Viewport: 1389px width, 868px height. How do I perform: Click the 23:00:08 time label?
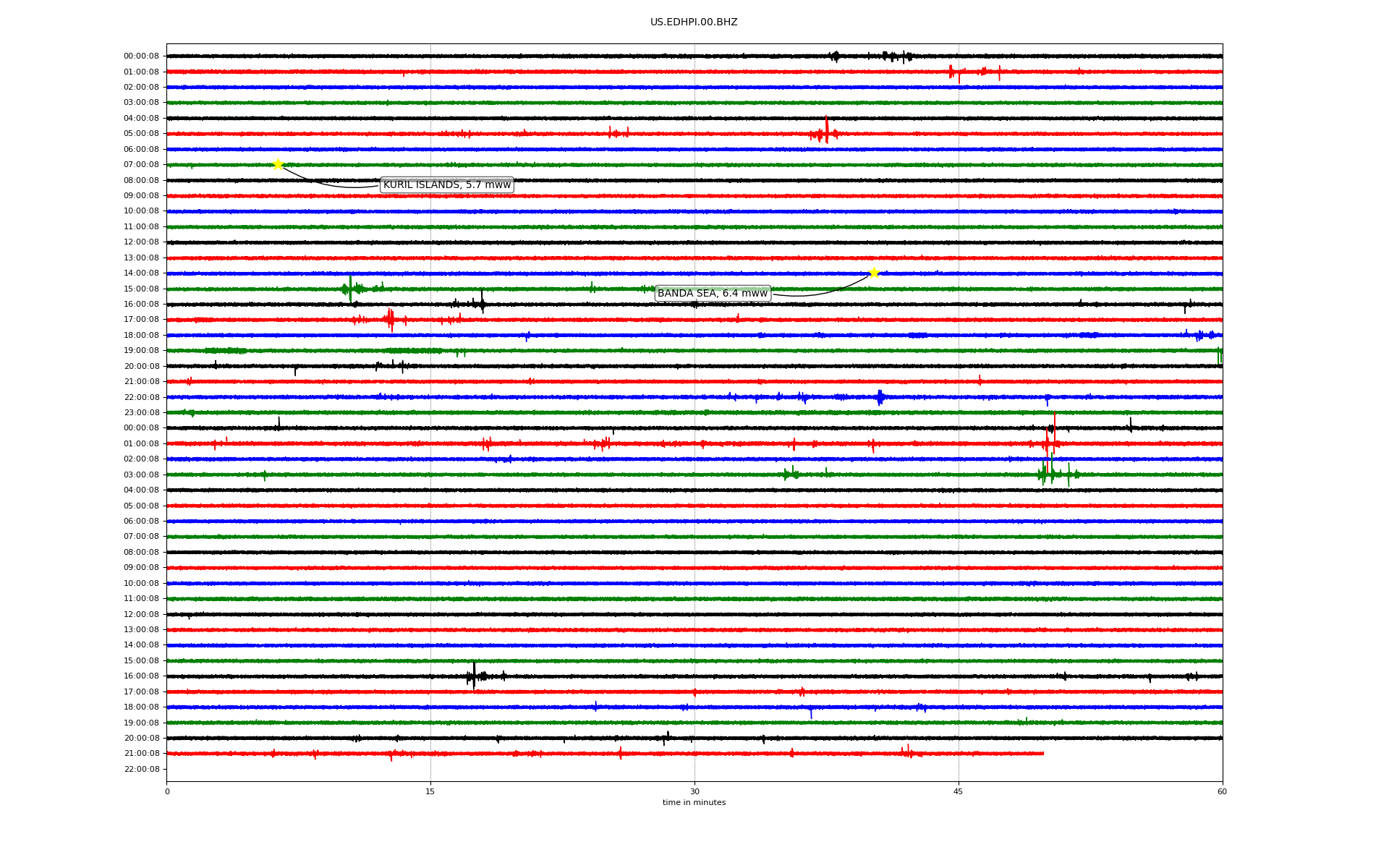(141, 413)
